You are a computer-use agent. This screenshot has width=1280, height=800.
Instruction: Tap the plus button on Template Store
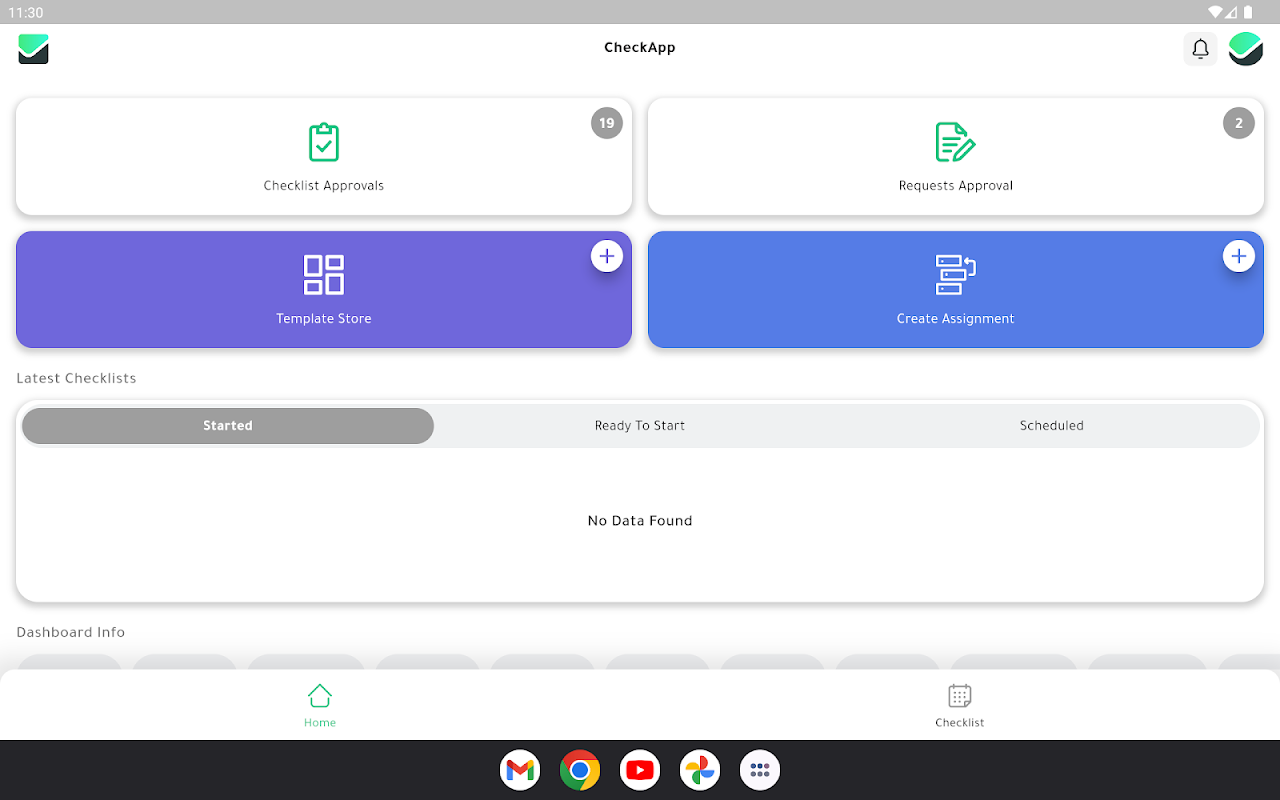pos(606,256)
